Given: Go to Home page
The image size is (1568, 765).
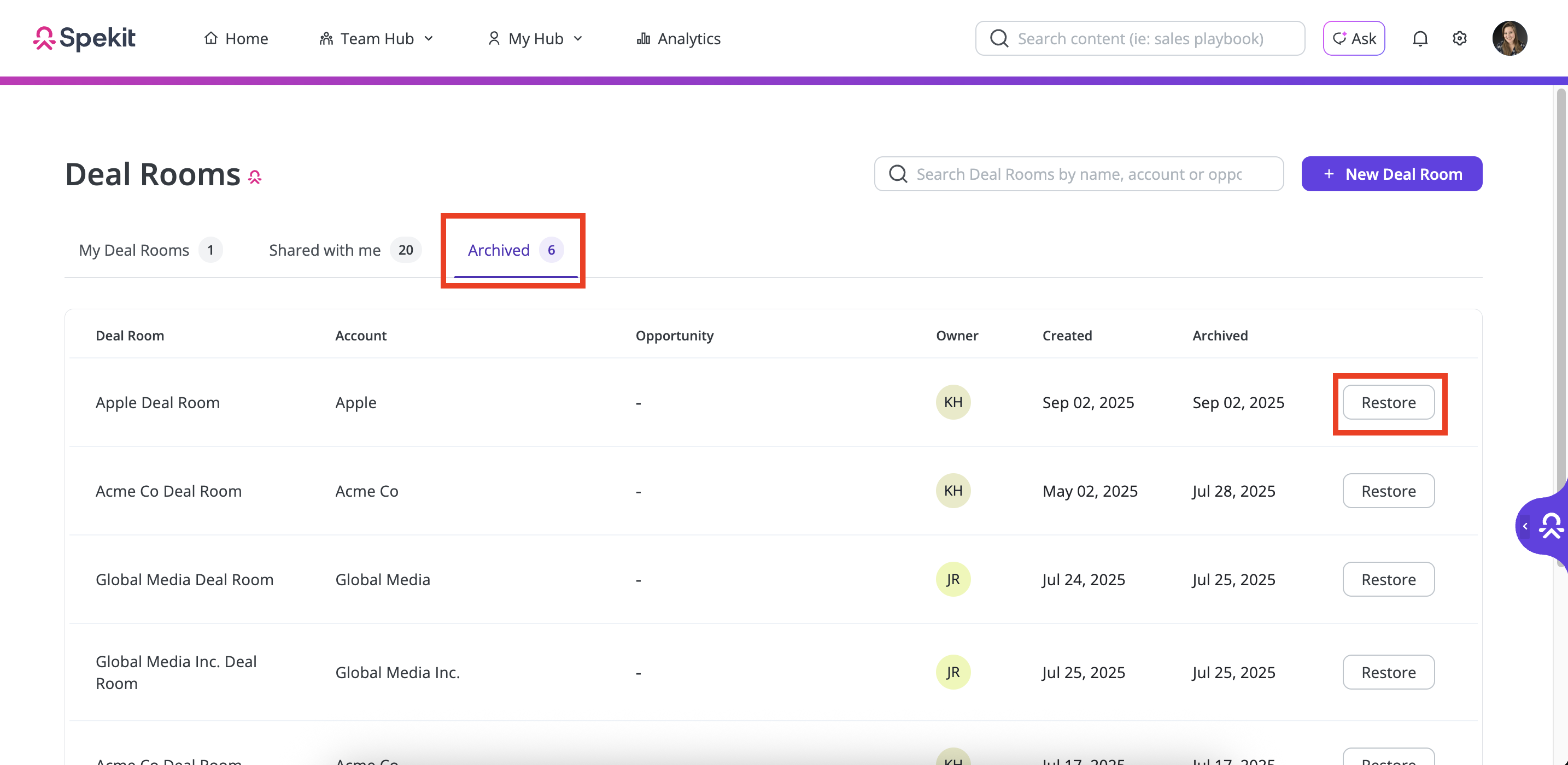Looking at the screenshot, I should click(236, 38).
